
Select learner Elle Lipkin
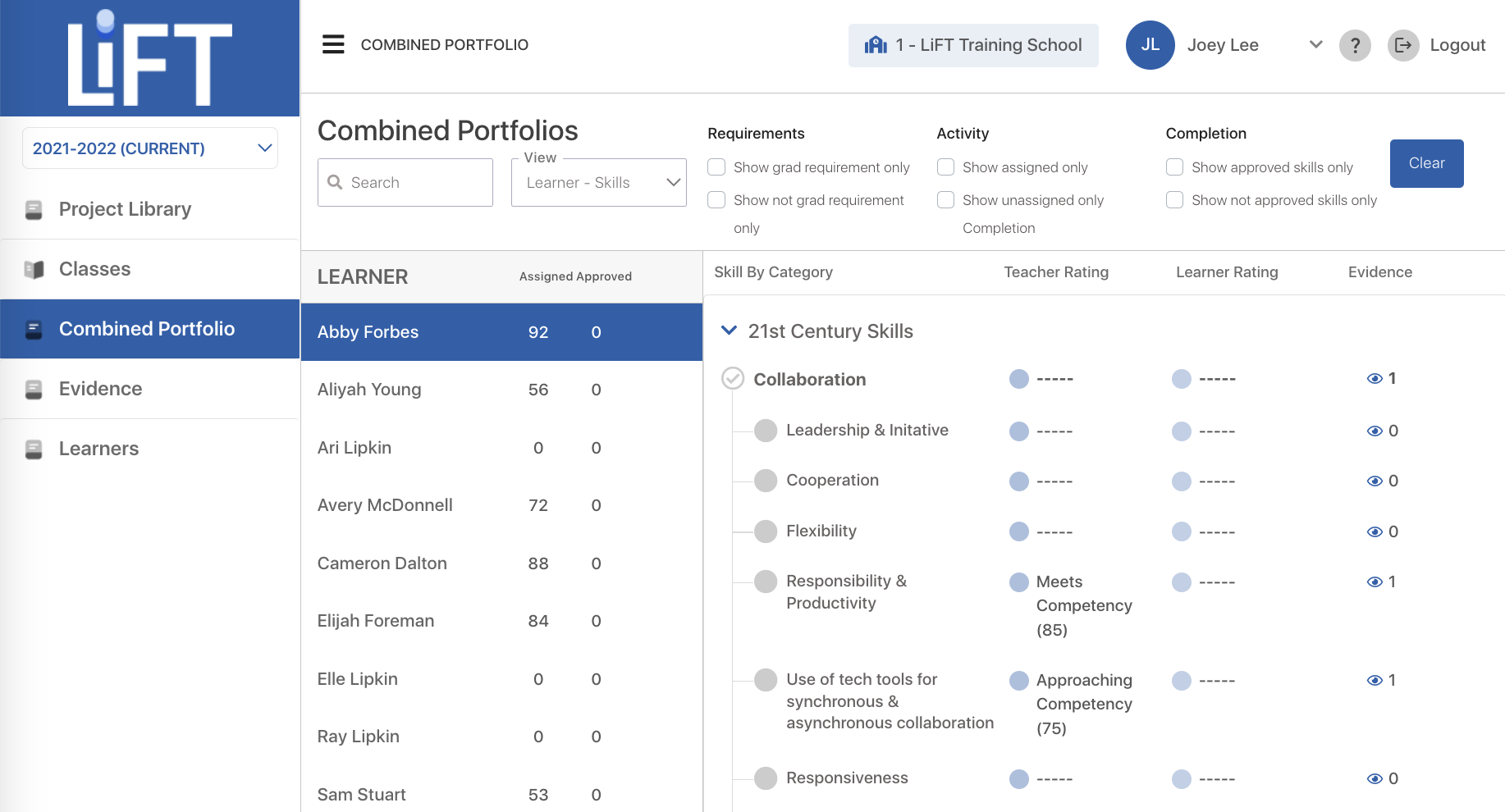coord(501,679)
